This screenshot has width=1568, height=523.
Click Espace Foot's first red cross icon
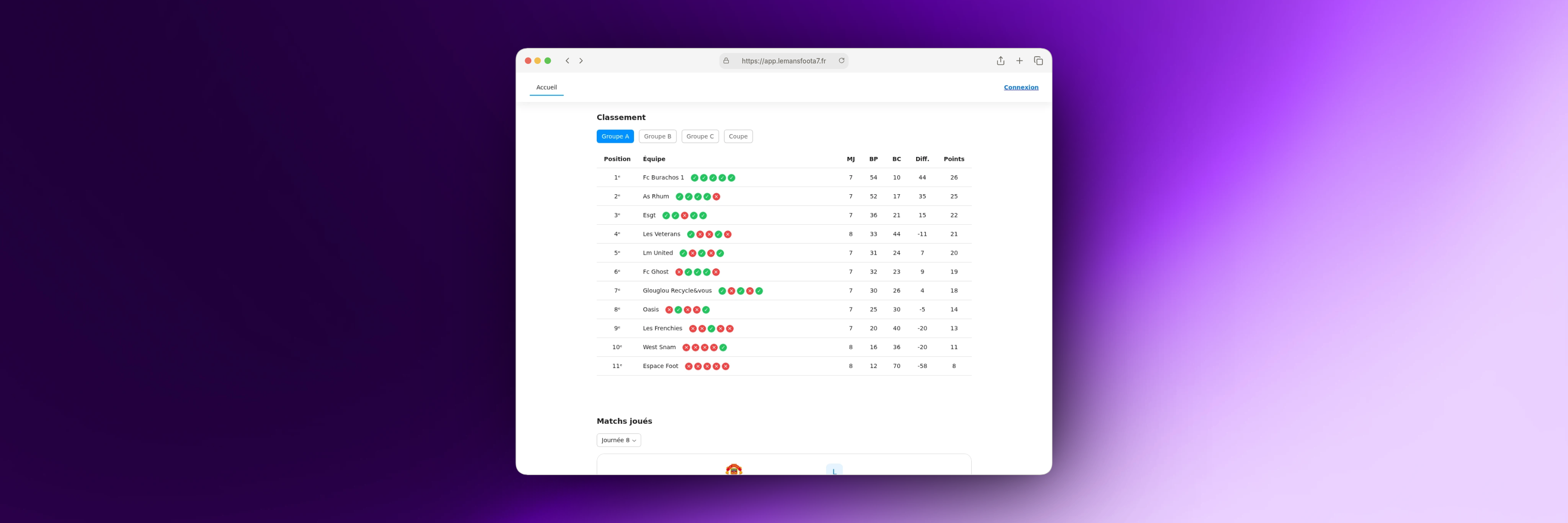(689, 367)
